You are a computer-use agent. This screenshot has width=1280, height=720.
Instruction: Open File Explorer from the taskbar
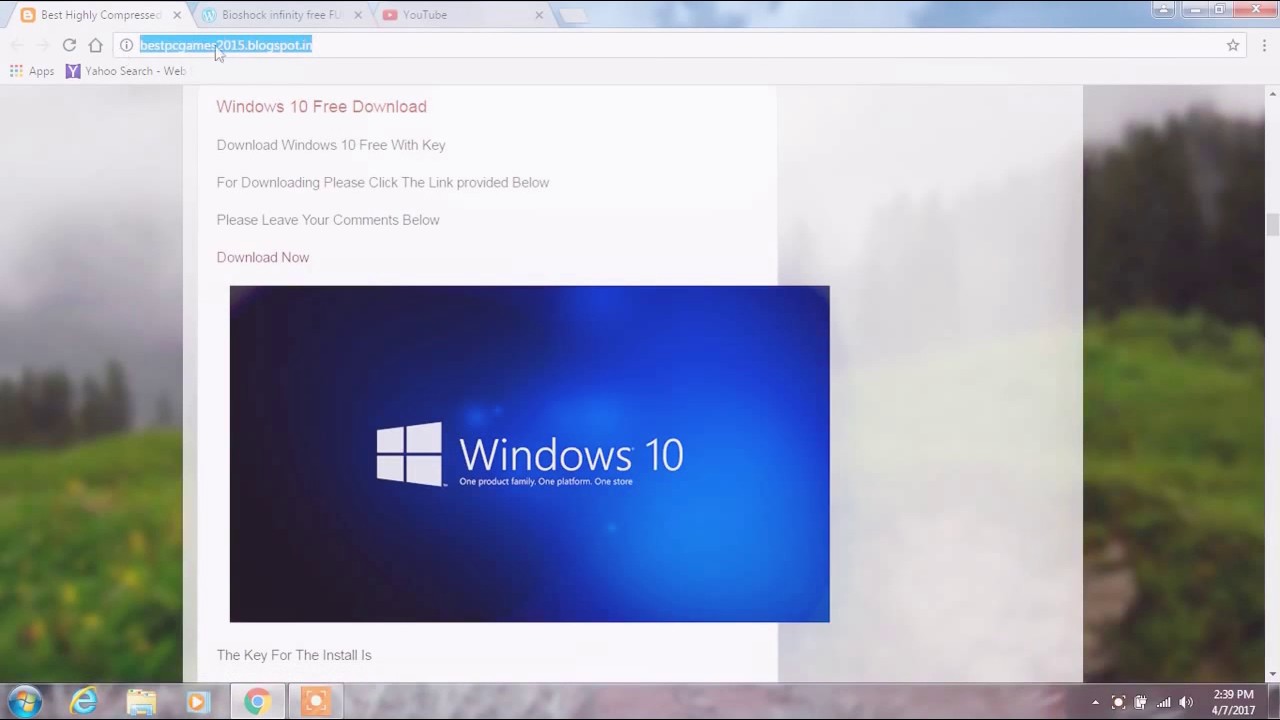pyautogui.click(x=141, y=702)
